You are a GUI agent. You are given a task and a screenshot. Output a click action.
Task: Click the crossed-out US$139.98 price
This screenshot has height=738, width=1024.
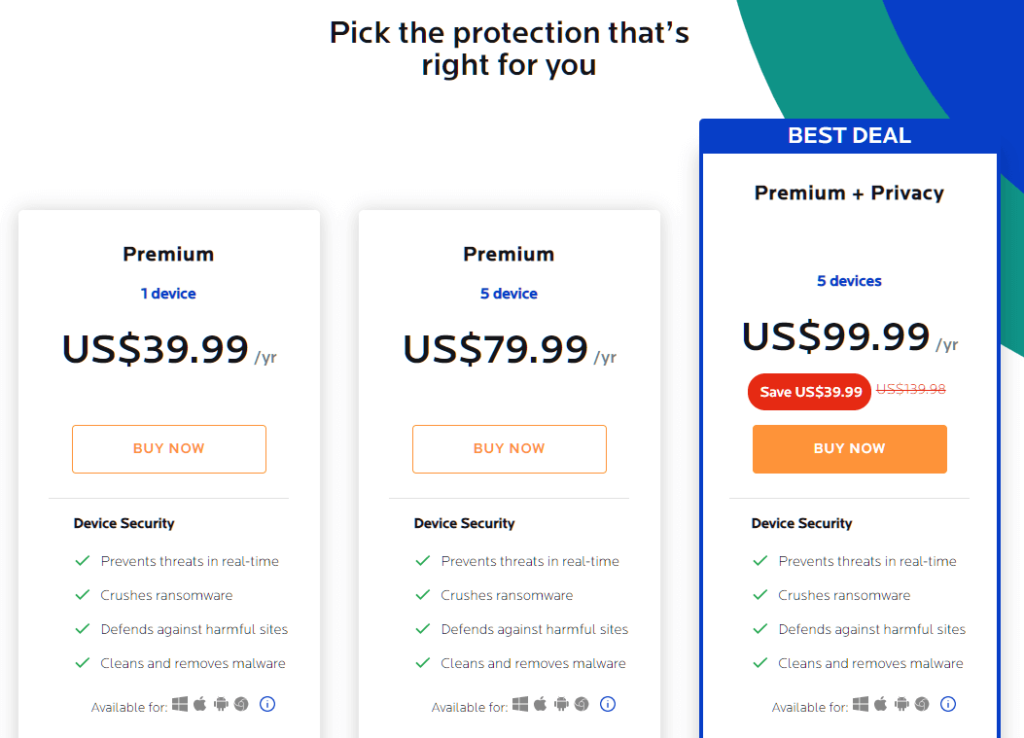point(911,390)
